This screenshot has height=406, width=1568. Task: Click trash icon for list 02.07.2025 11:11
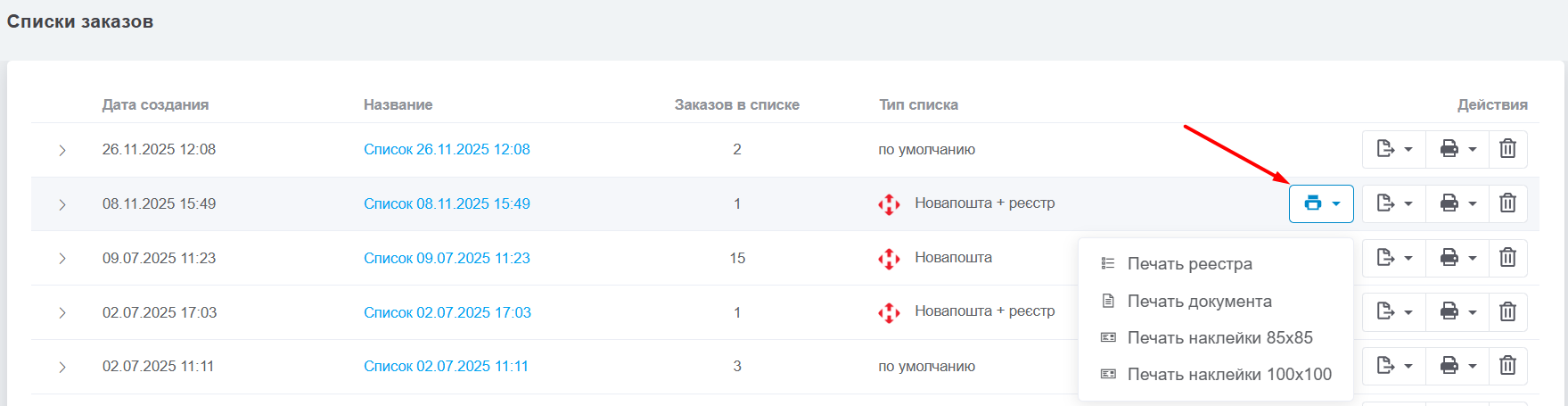click(1507, 366)
